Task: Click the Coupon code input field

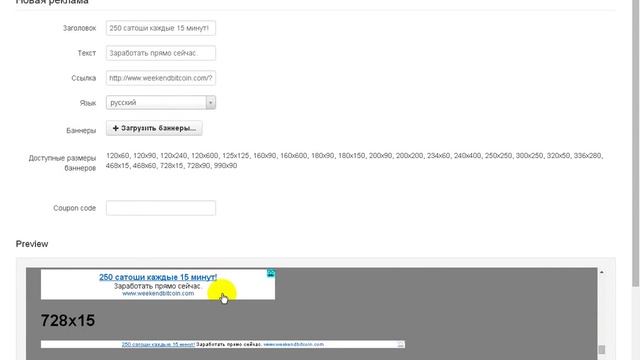Action: (x=161, y=208)
